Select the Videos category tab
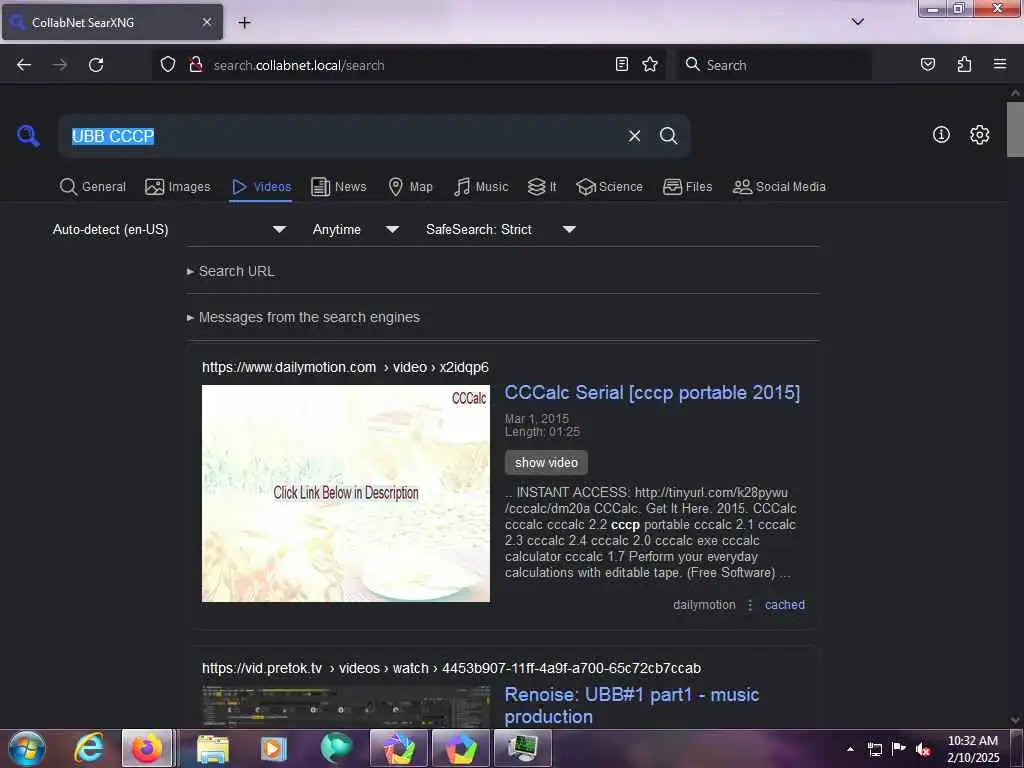Viewport: 1024px width, 768px height. coord(261,187)
